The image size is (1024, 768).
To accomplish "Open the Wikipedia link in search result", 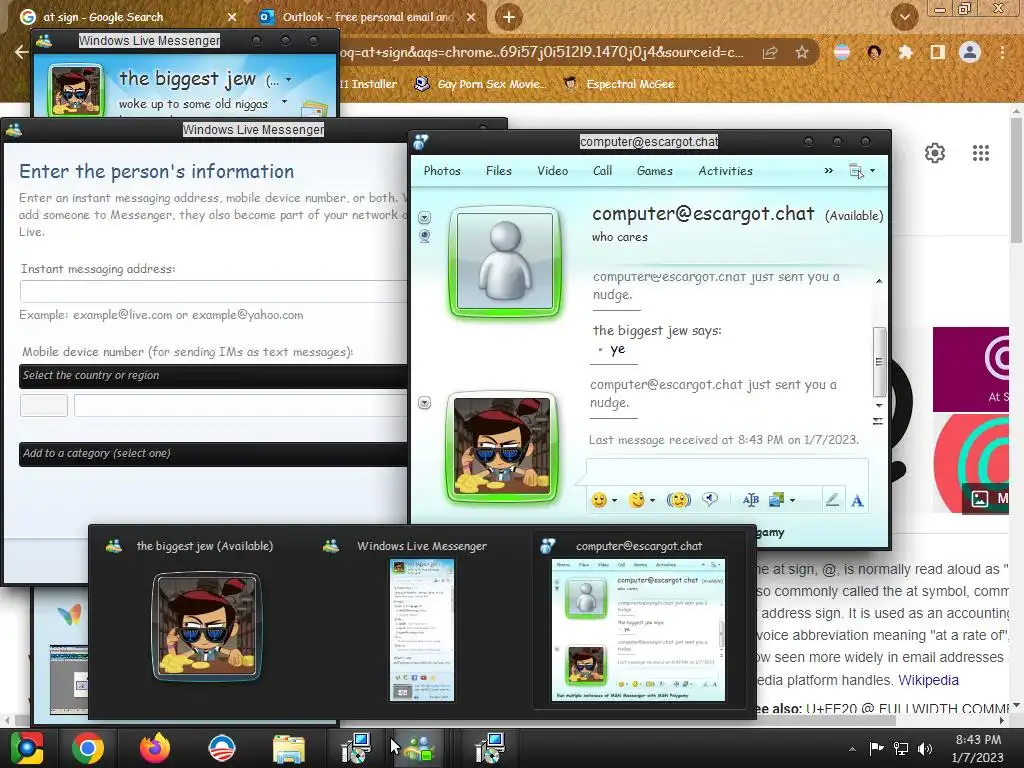I will 928,680.
